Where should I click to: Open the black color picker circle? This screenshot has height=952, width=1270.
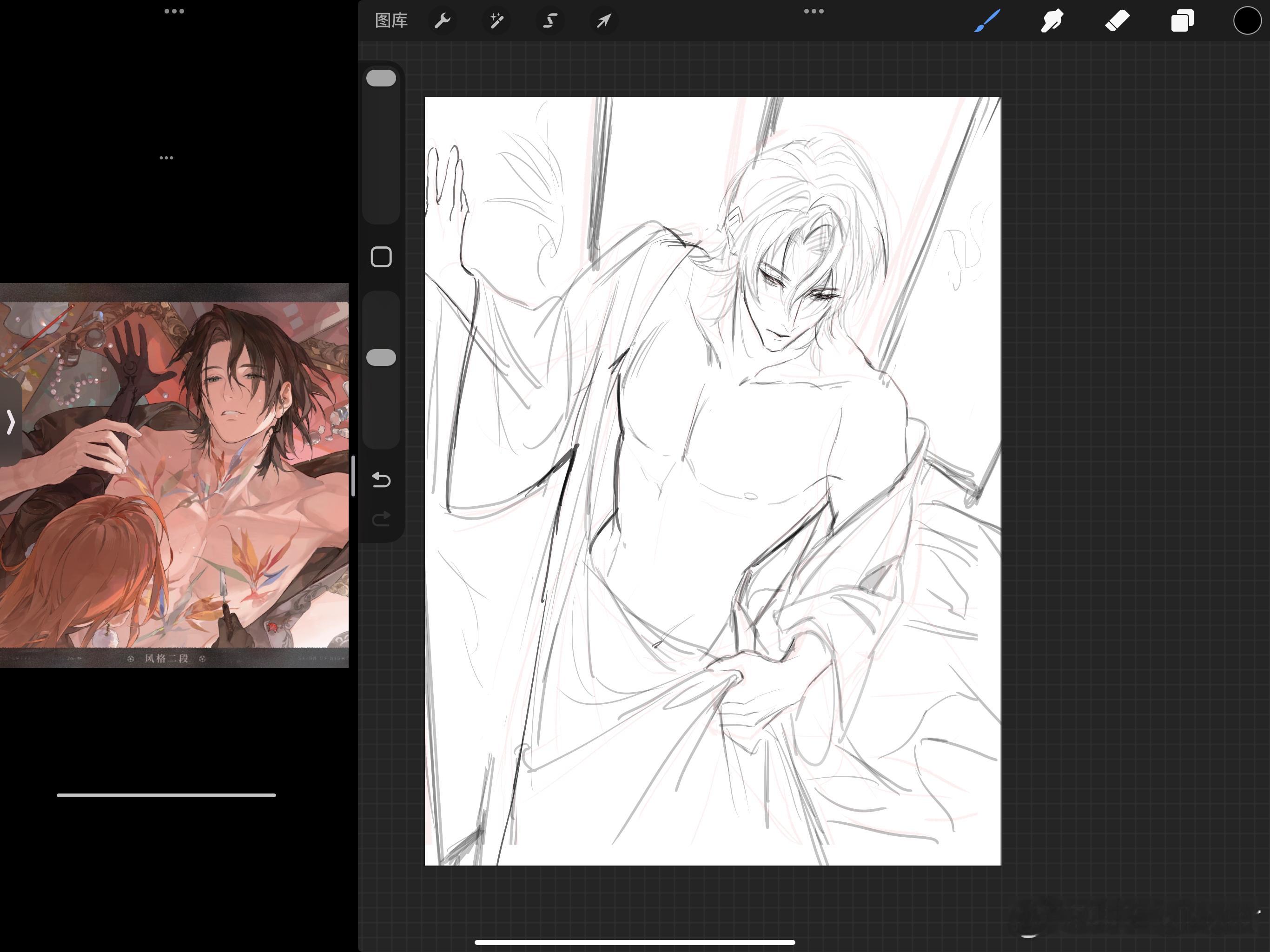[x=1247, y=20]
